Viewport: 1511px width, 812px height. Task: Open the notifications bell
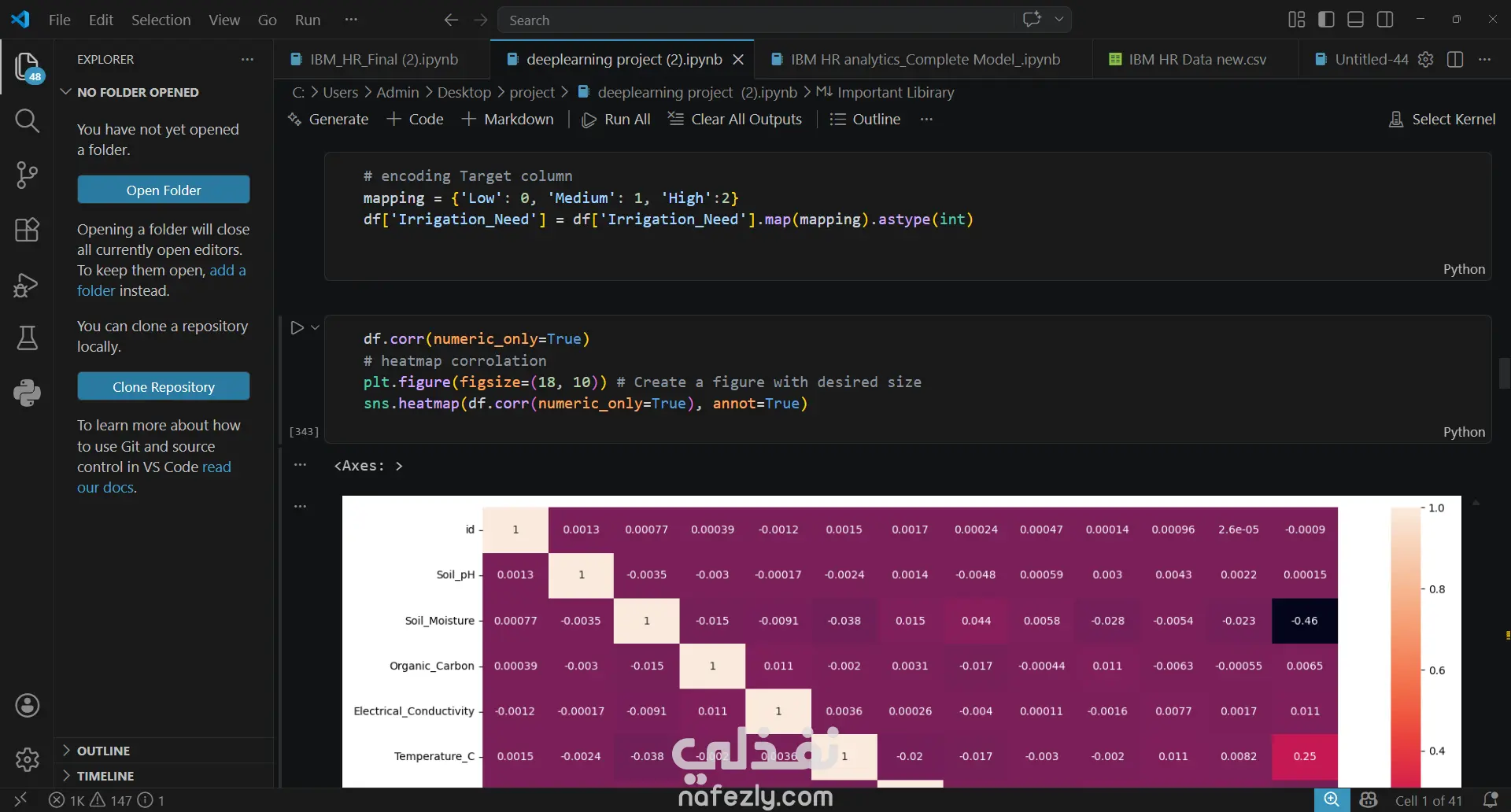click(x=1490, y=800)
